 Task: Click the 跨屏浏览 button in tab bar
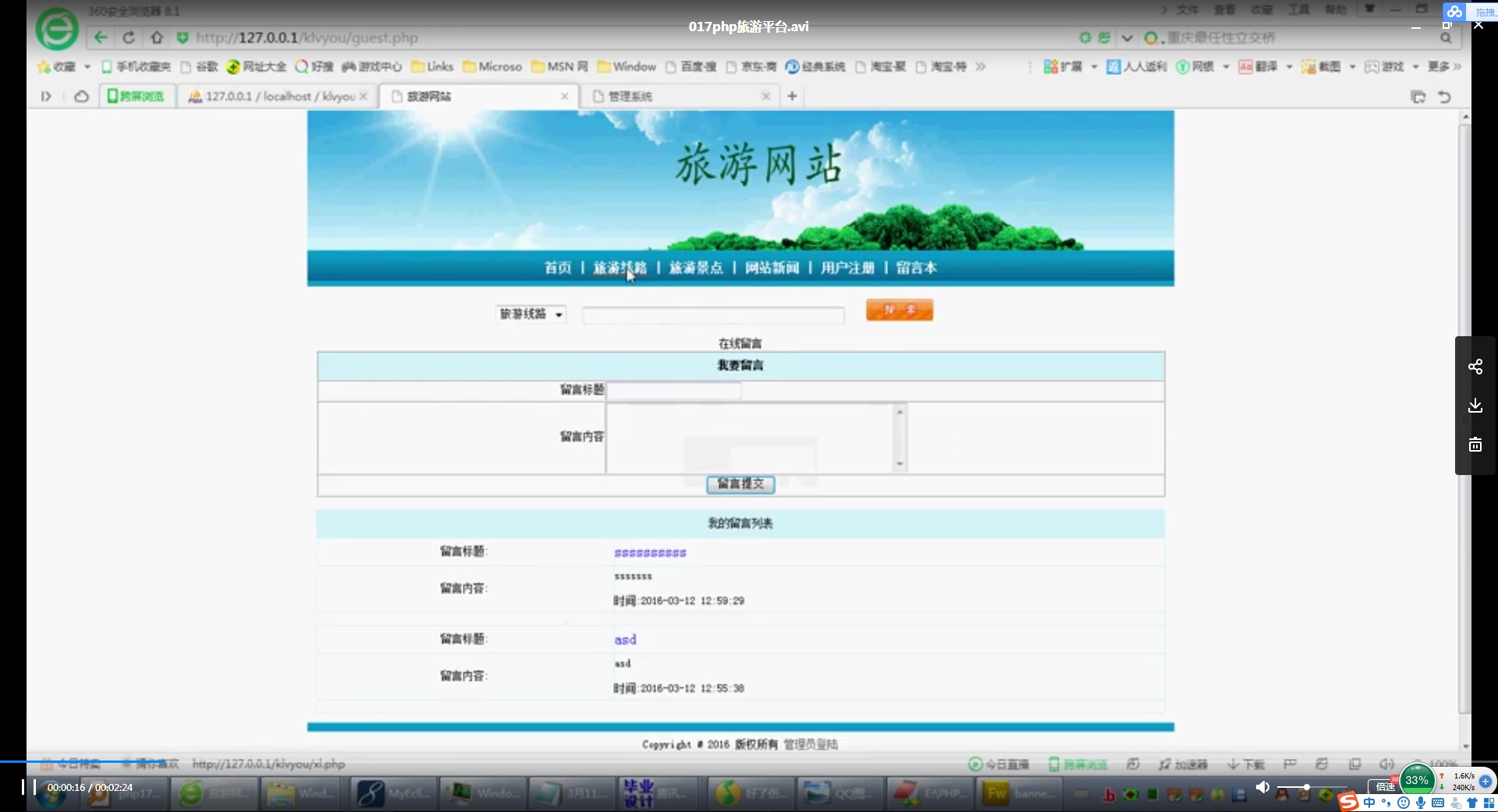pos(136,97)
